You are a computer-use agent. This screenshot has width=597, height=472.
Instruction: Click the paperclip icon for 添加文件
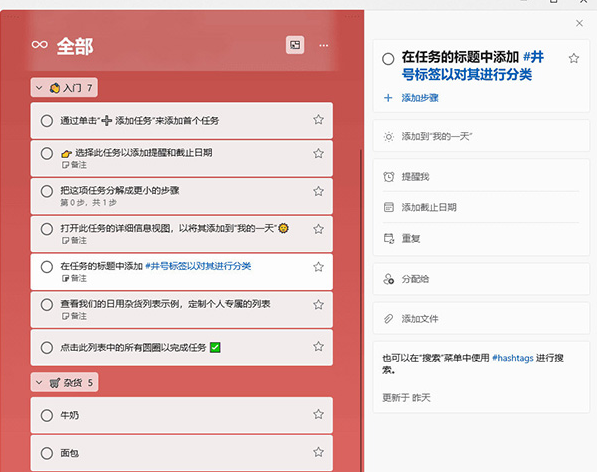pos(388,319)
